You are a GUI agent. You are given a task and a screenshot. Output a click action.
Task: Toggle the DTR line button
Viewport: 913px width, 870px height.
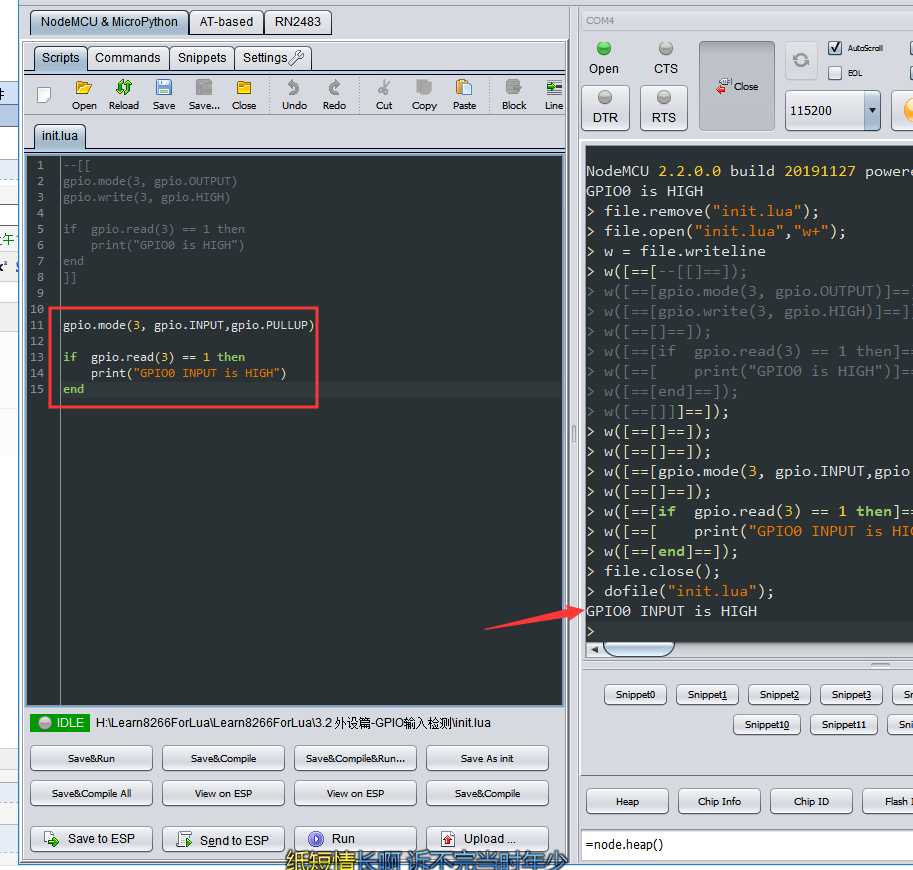[x=605, y=108]
